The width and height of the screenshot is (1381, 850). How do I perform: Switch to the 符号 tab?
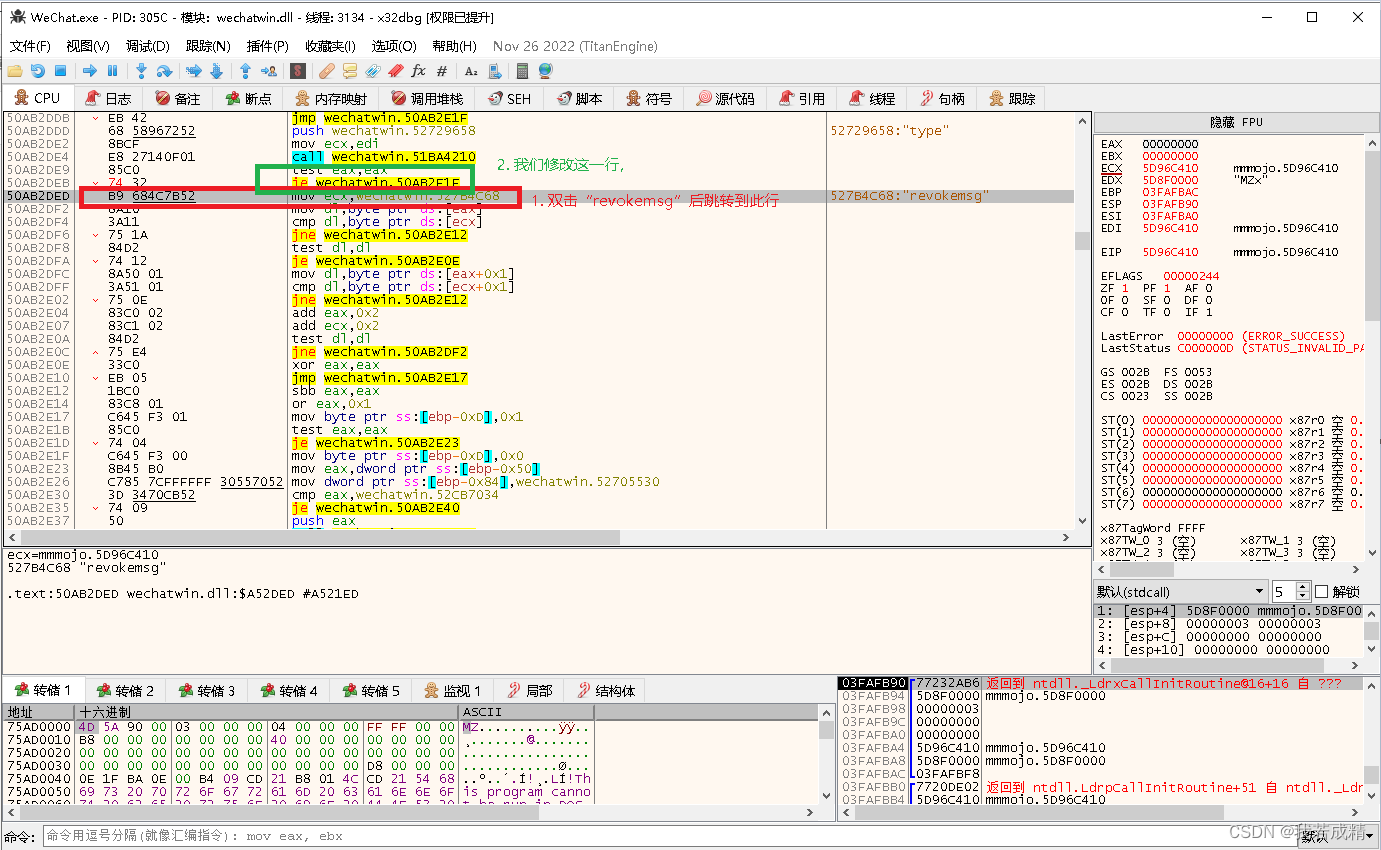point(649,98)
